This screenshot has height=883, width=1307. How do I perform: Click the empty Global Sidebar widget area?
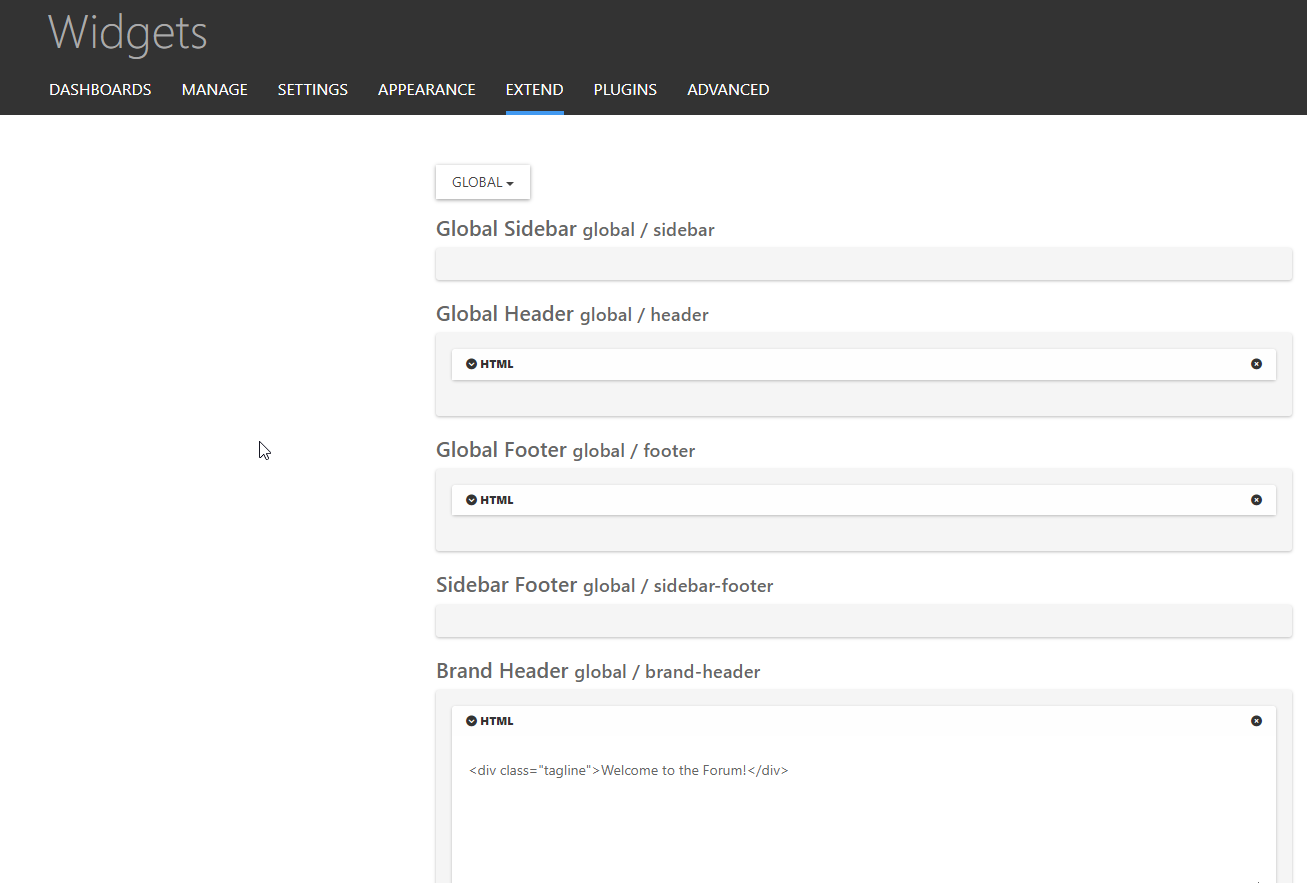[863, 265]
